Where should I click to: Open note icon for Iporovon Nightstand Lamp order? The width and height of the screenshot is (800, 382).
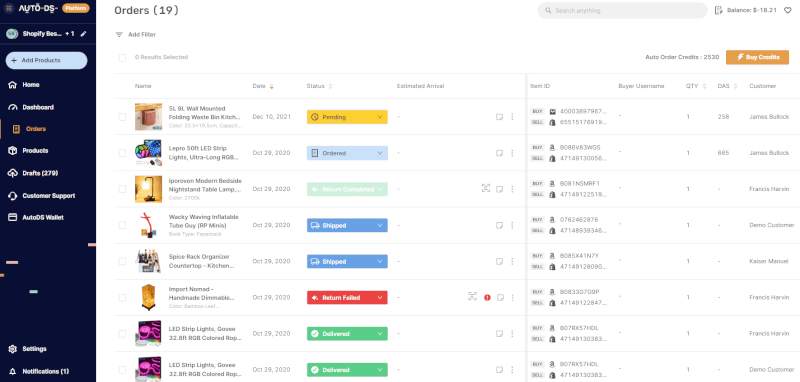click(x=499, y=189)
